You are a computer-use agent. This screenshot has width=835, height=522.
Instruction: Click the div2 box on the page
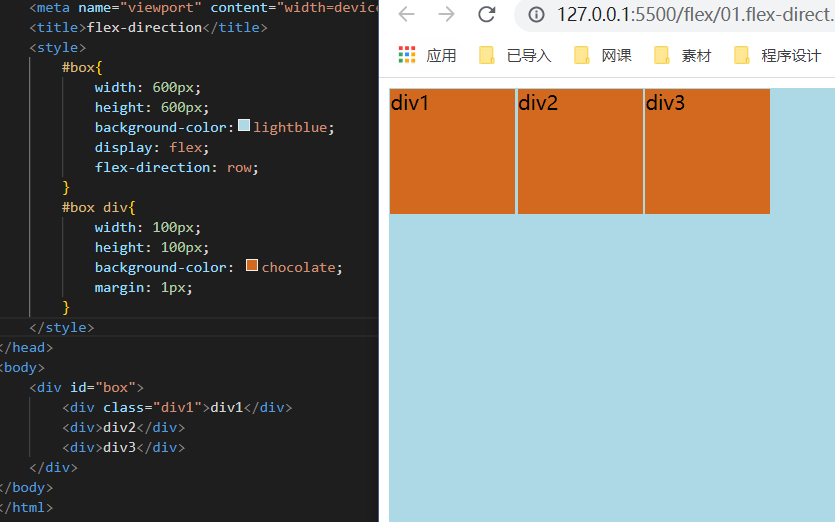[580, 152]
